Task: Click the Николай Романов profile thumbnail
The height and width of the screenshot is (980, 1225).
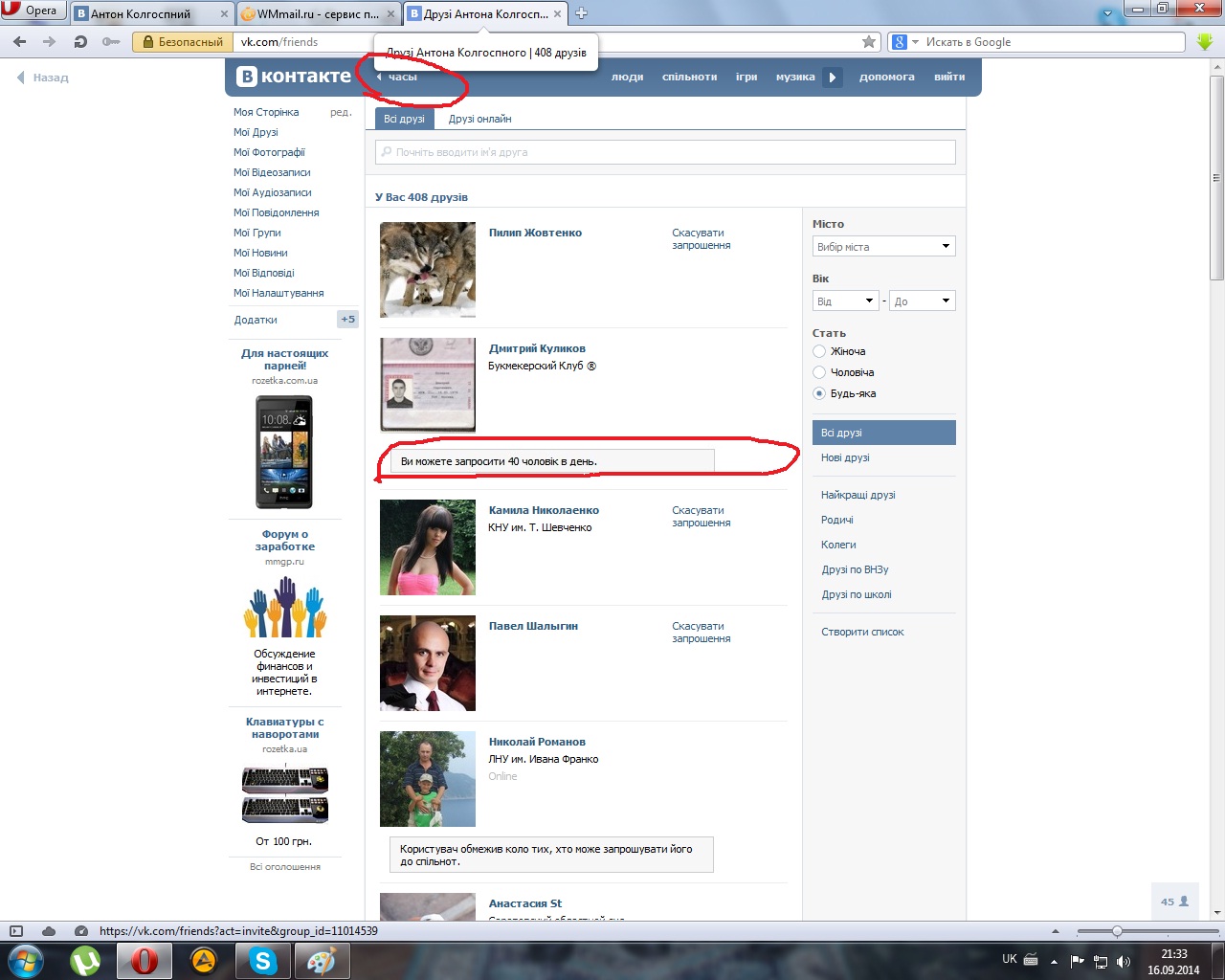Action: 428,779
